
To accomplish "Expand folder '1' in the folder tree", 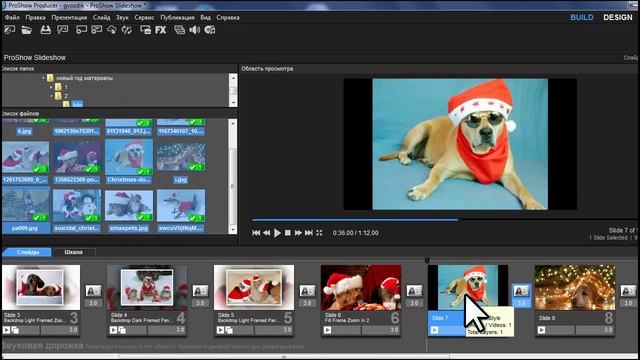I will click(x=51, y=87).
